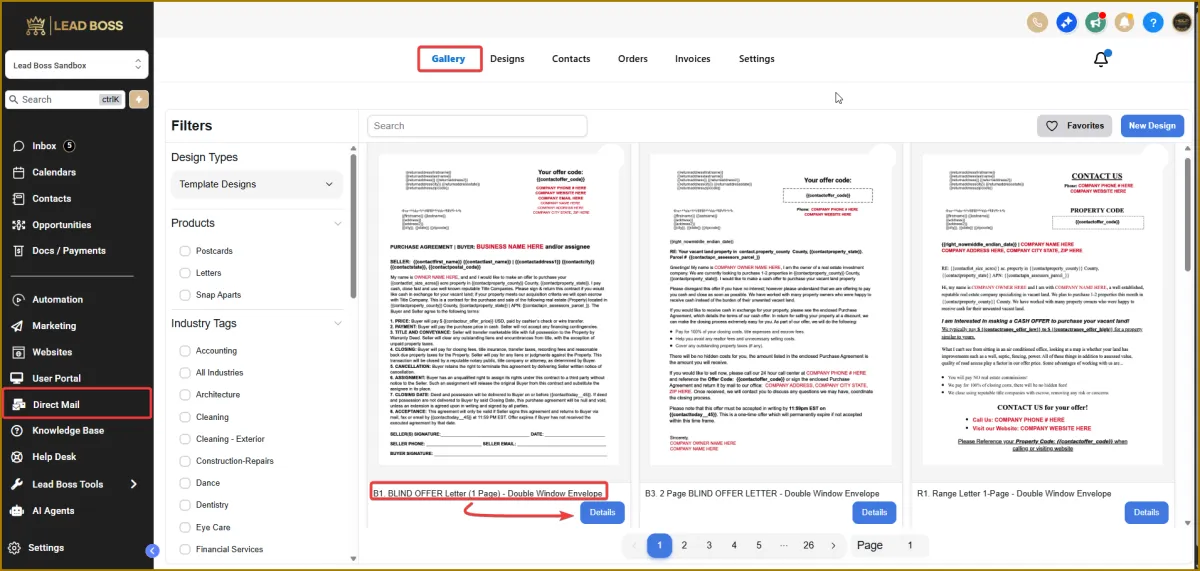Click Details for the B1 Blind Offer Letter
Viewport: 1200px width, 571px height.
[x=602, y=512]
